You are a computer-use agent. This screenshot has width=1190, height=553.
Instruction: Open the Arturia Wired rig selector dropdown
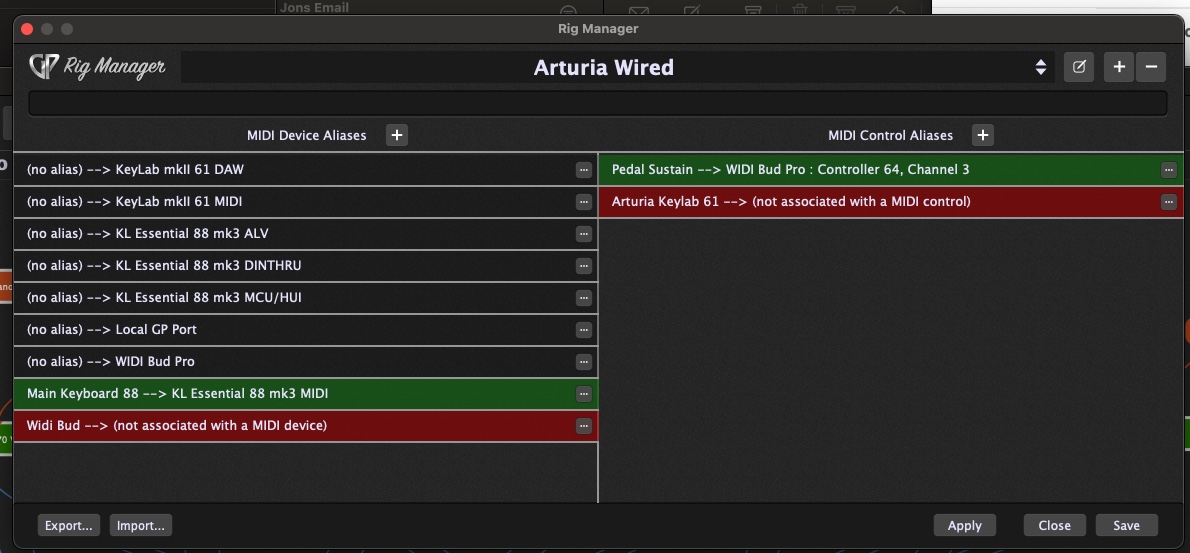pyautogui.click(x=617, y=67)
